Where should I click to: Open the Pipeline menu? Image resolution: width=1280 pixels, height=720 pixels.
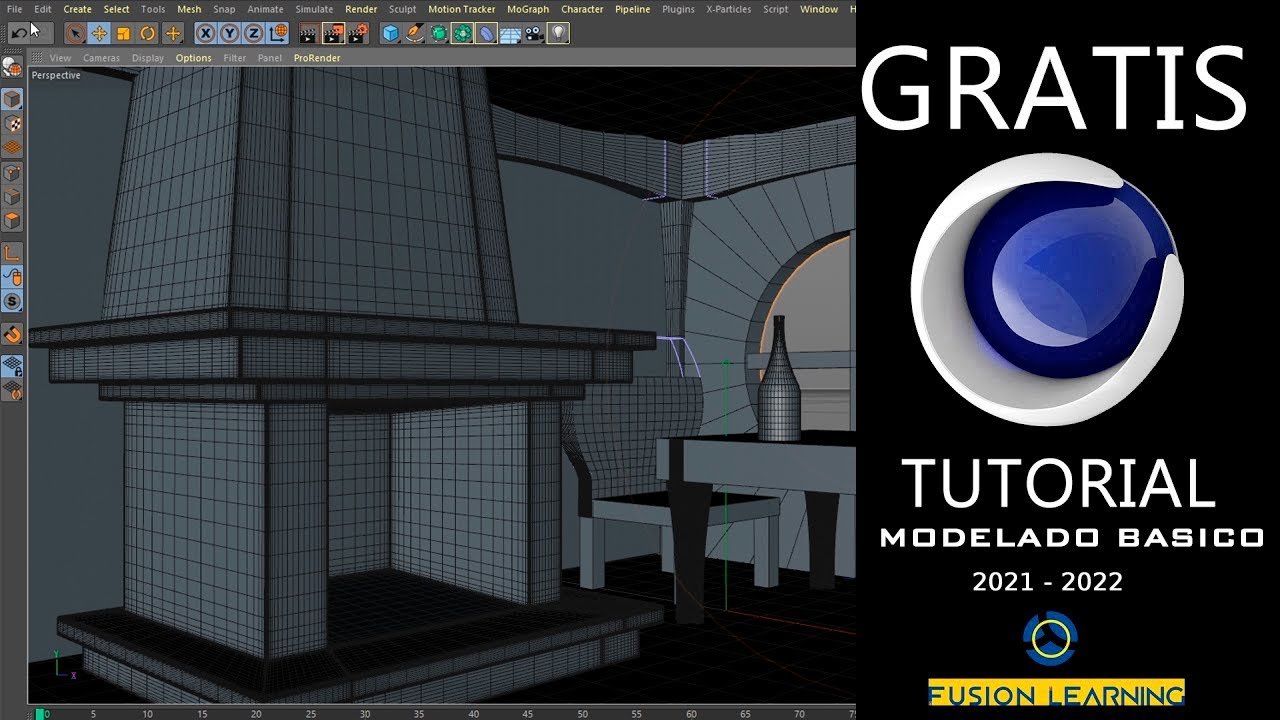pos(632,9)
